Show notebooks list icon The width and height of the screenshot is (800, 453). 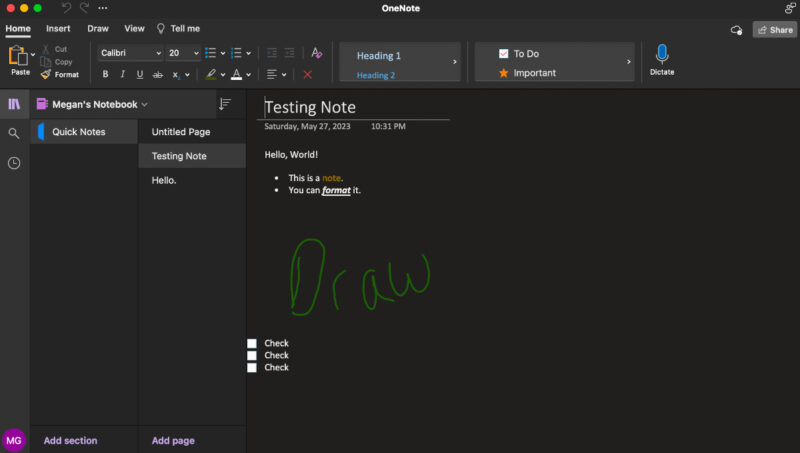coord(14,104)
